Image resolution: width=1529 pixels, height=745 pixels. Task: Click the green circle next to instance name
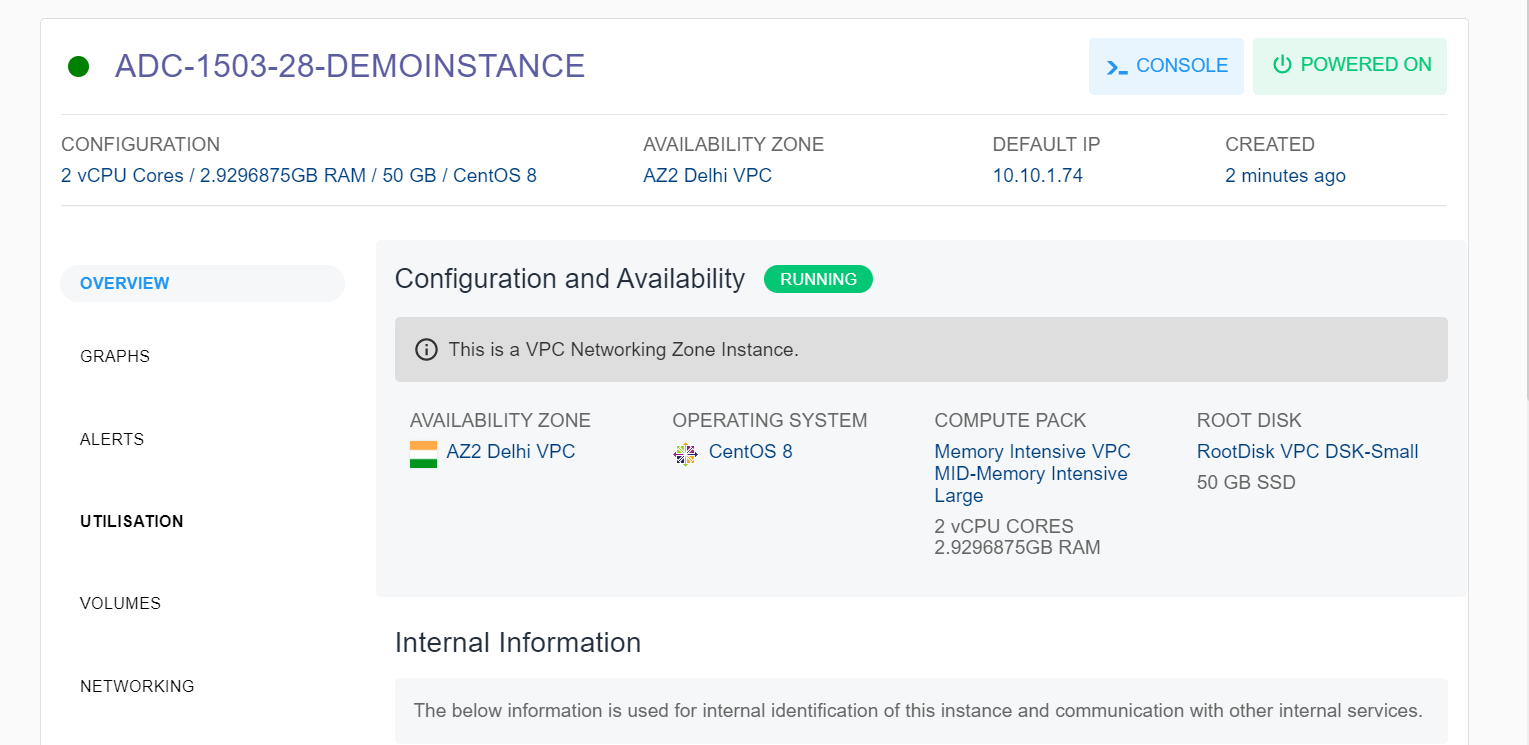click(78, 66)
